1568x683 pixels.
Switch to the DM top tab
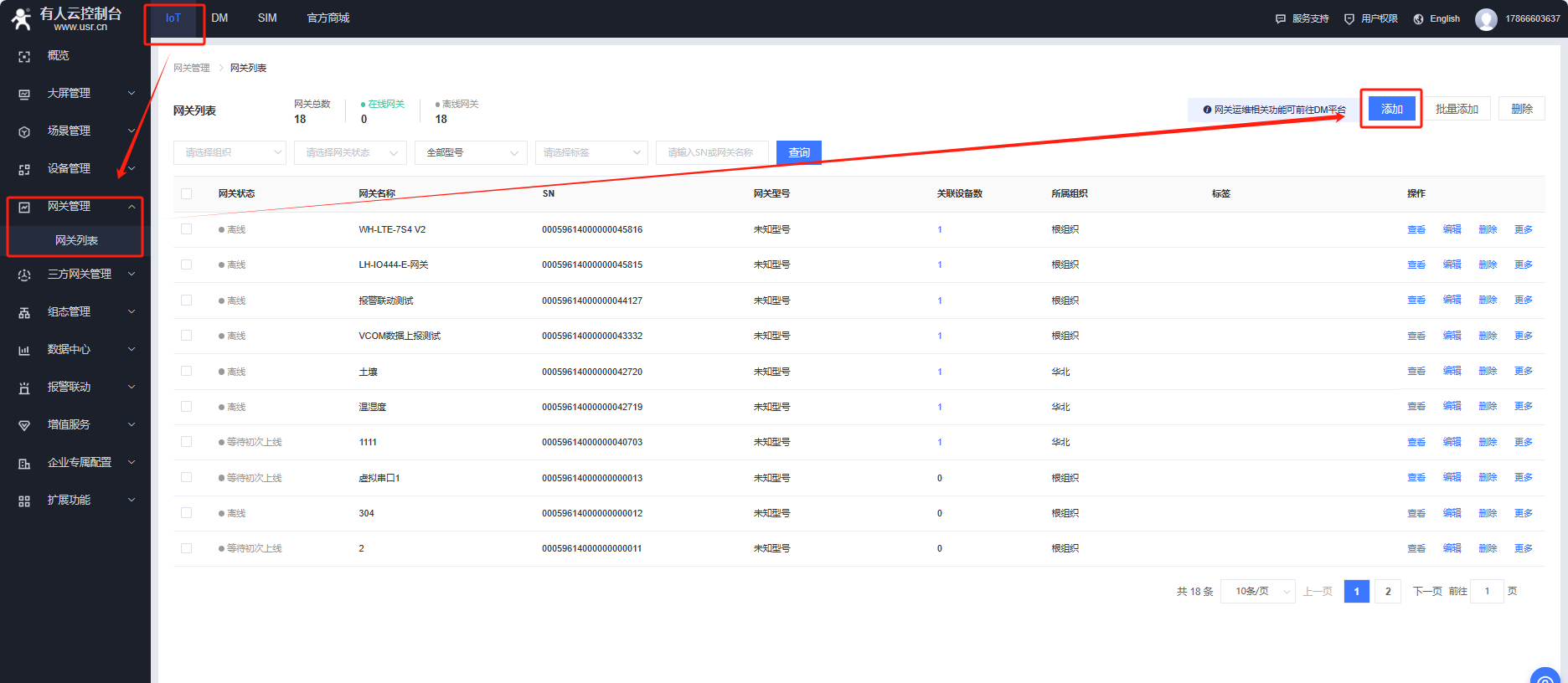(219, 18)
